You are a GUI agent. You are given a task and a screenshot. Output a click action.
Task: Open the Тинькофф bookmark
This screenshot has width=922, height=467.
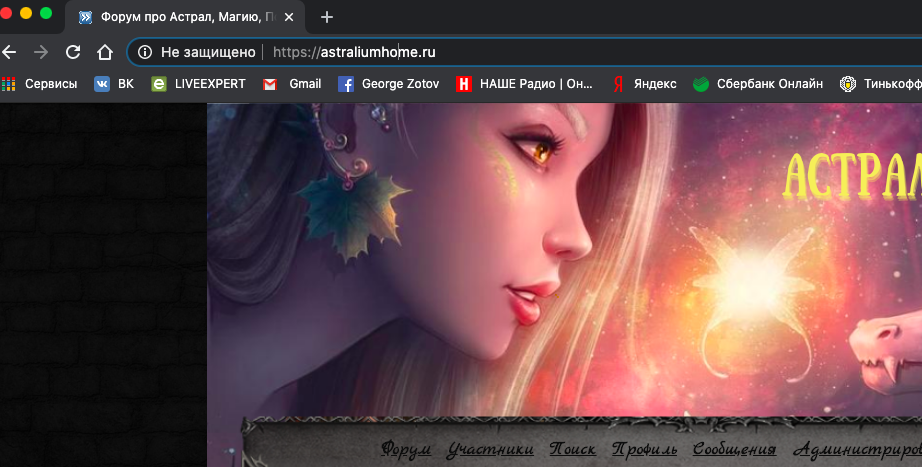(881, 84)
